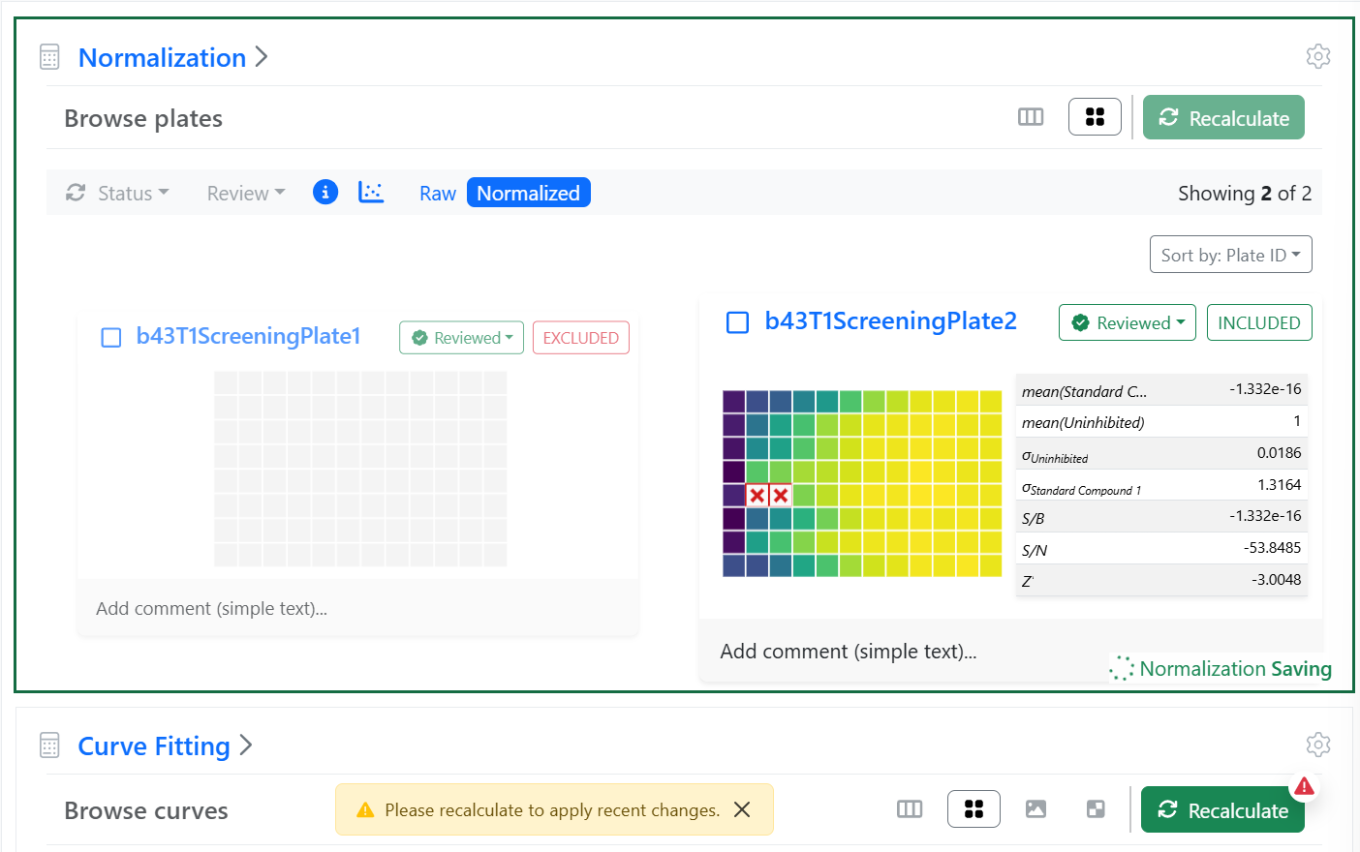The width and height of the screenshot is (1360, 852).
Task: Switch to the Raw data tab
Action: click(437, 193)
